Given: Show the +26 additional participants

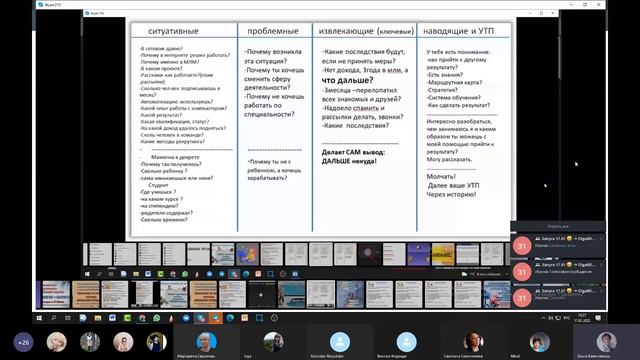Looking at the screenshot, I should point(23,342).
